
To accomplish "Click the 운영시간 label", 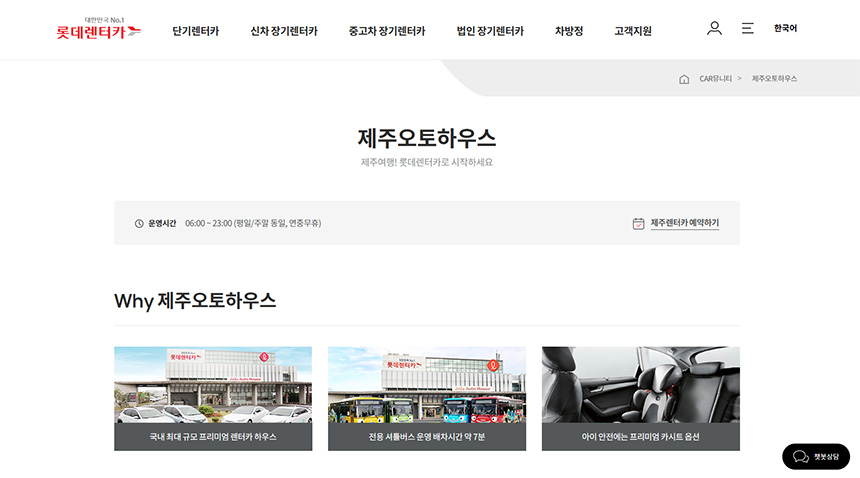I will coord(162,223).
